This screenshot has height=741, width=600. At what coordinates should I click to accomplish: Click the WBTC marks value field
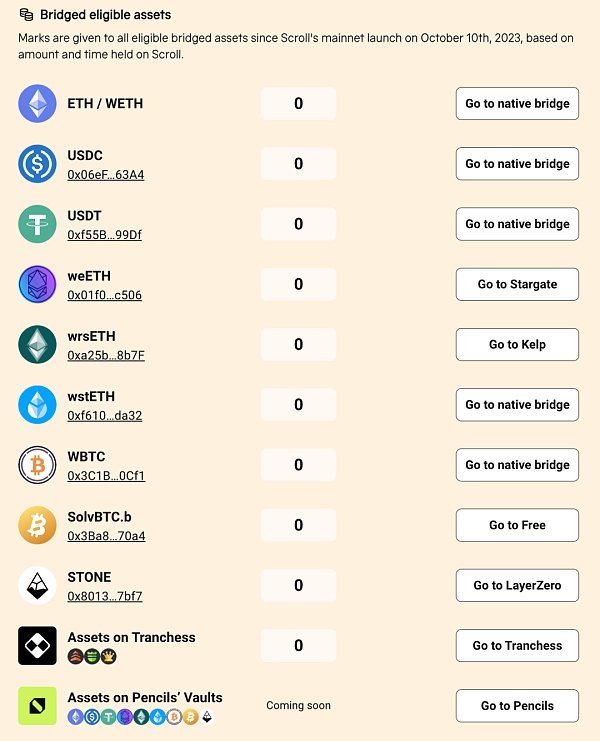298,465
